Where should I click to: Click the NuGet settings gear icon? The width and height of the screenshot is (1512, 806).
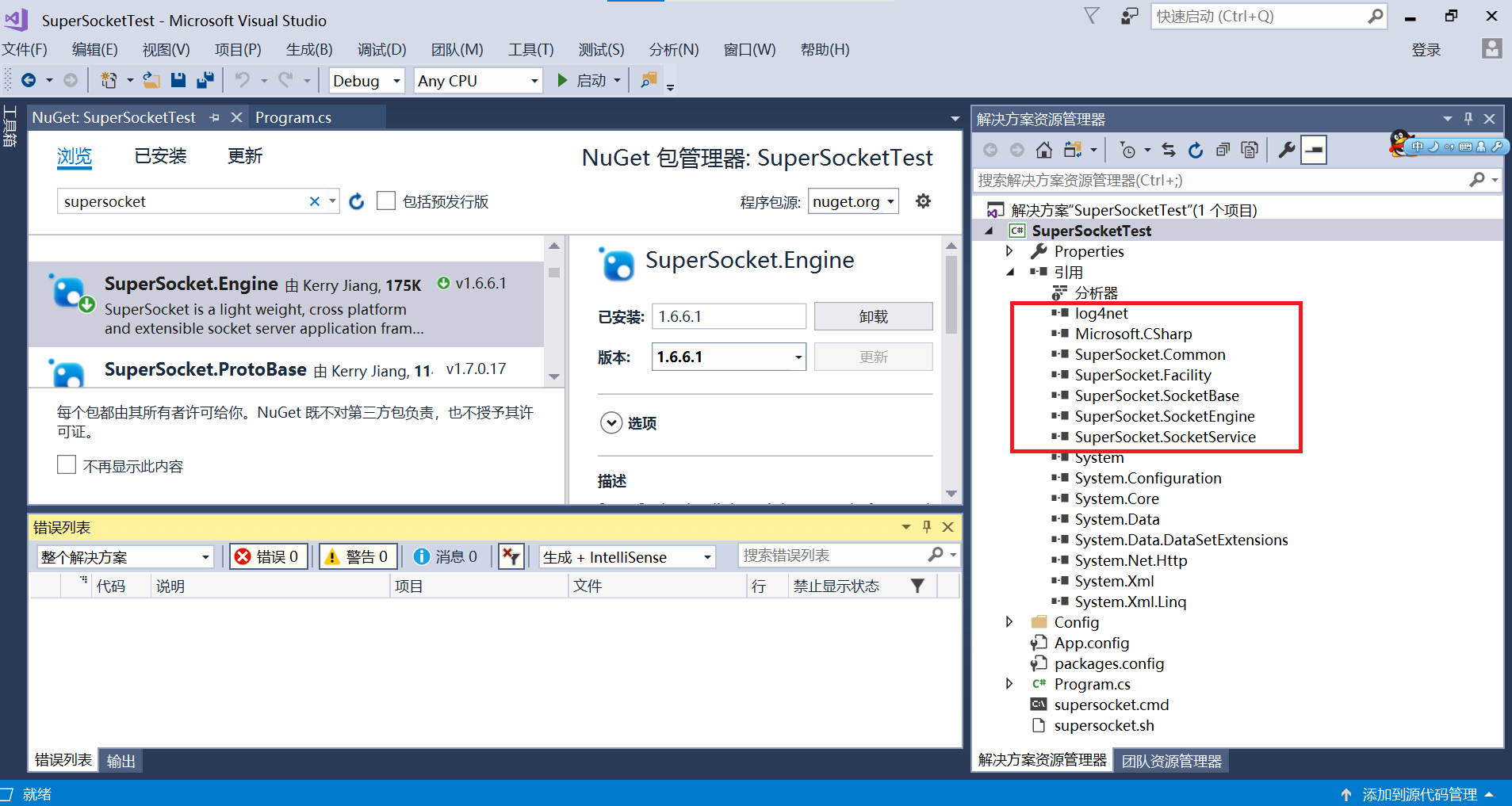923,201
